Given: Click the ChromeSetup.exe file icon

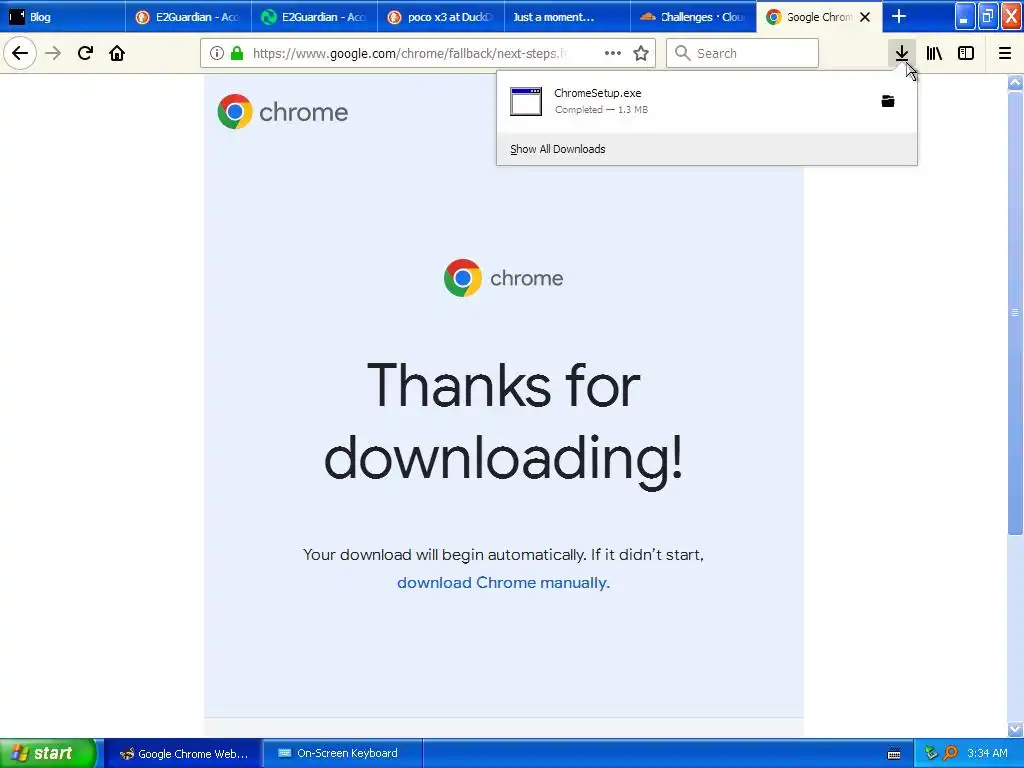Looking at the screenshot, I should click(526, 101).
